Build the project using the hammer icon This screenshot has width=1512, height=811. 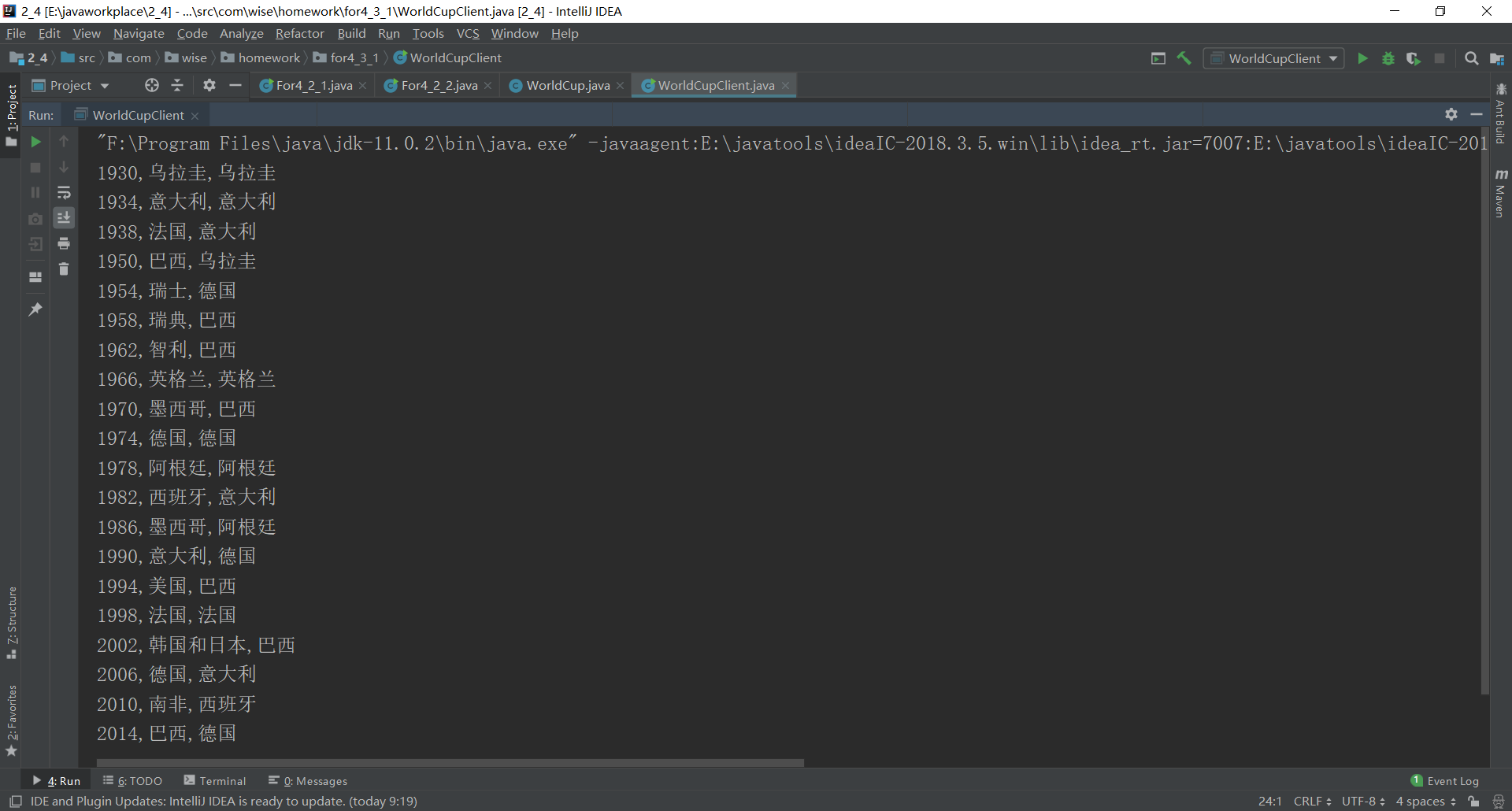[1184, 58]
